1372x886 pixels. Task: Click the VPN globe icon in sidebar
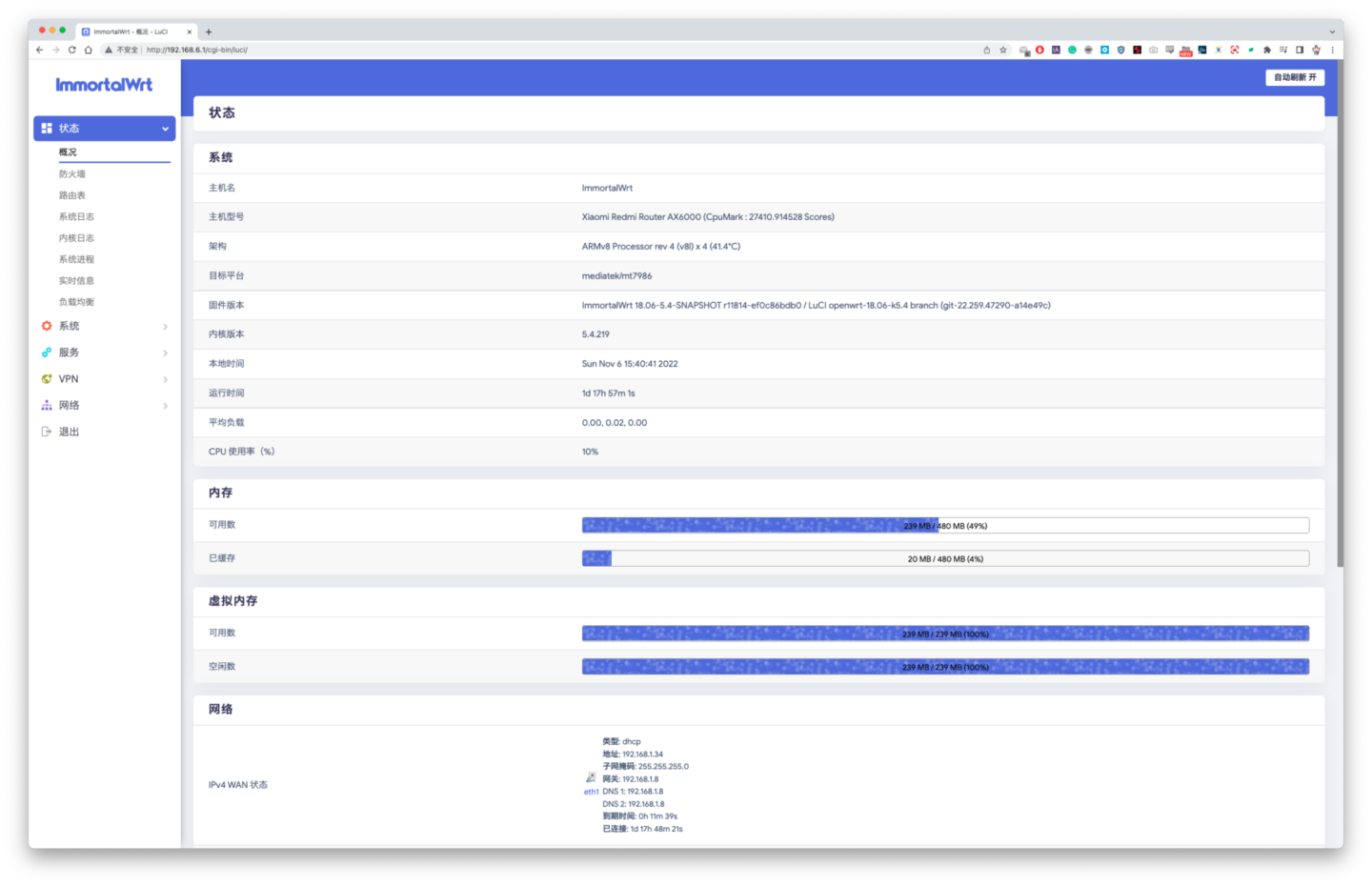point(47,379)
